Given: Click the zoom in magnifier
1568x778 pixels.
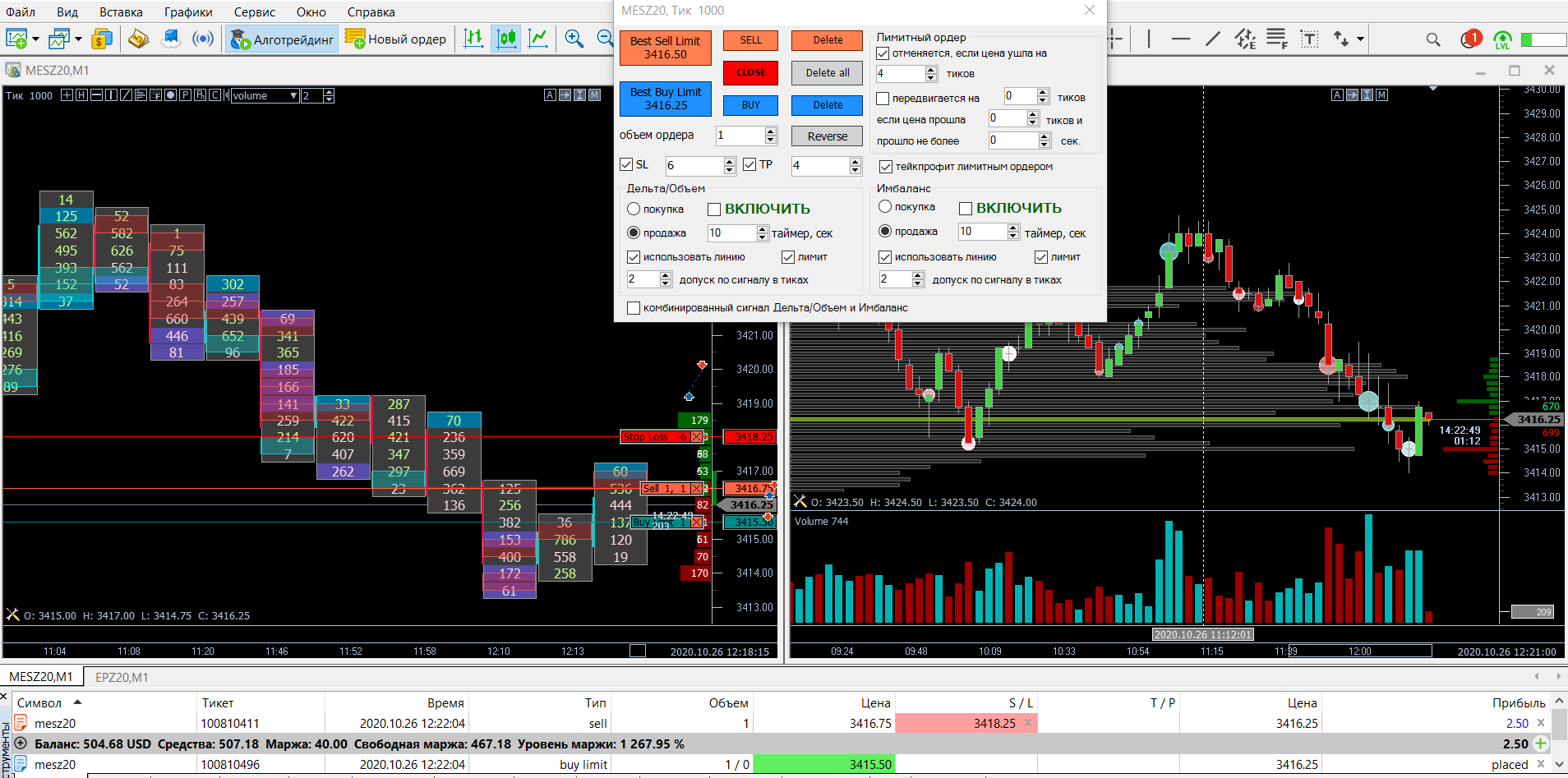Looking at the screenshot, I should pyautogui.click(x=574, y=39).
